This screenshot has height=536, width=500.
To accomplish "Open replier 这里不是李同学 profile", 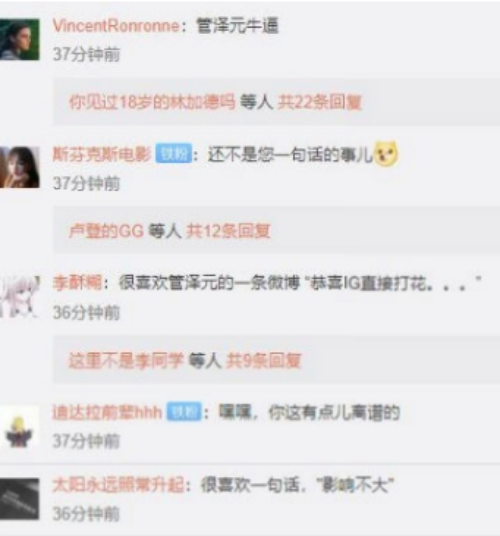I will (x=126, y=360).
